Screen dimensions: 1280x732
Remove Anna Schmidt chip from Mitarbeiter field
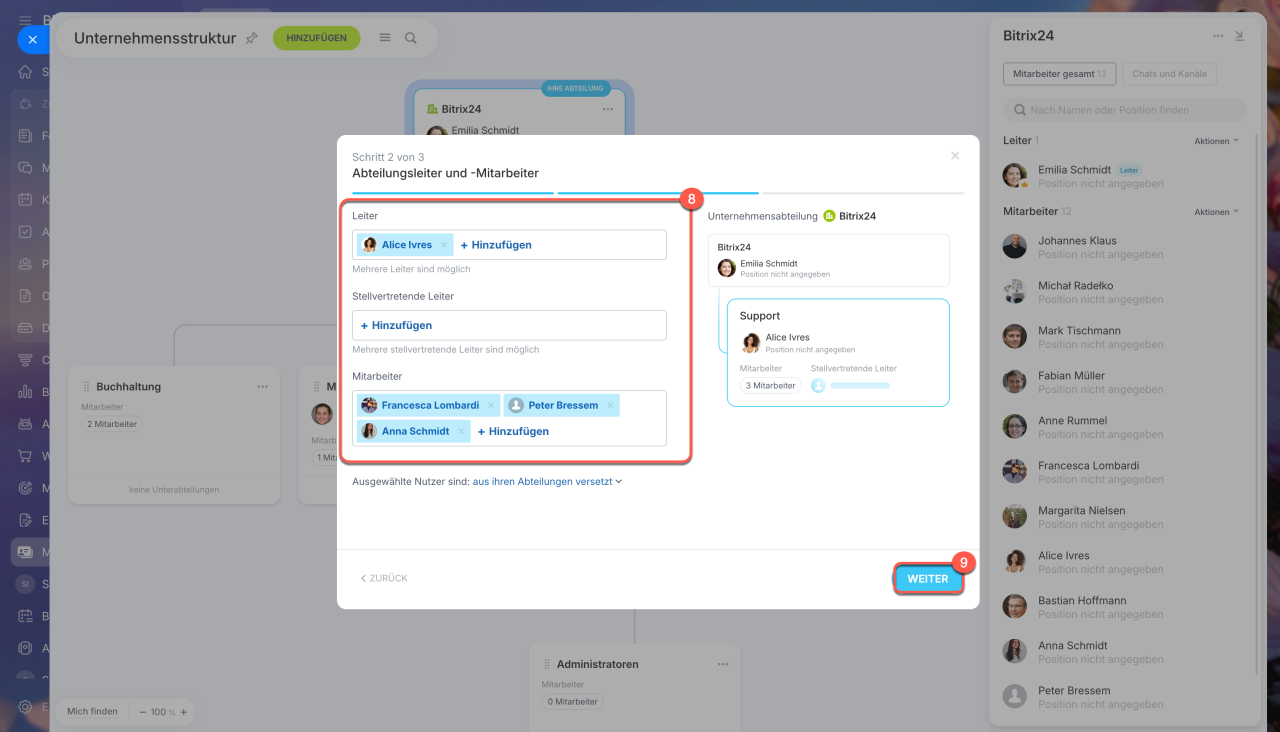coord(461,431)
